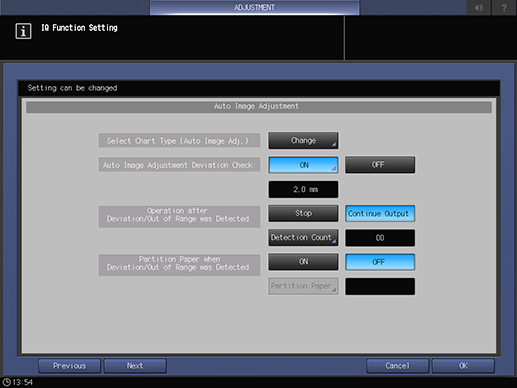Select the ADJUSTMENT tab
This screenshot has width=517, height=388.
(x=254, y=7)
